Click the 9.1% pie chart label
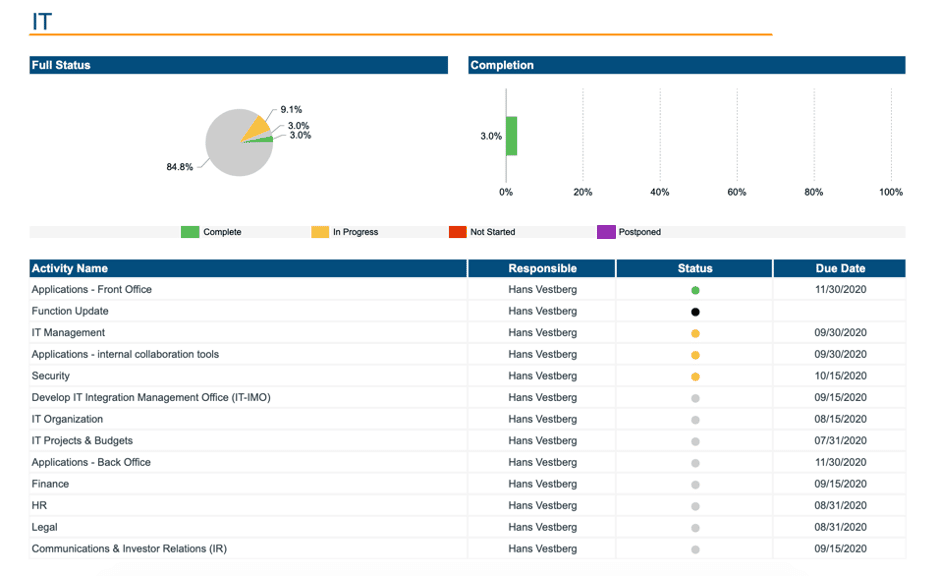 (x=291, y=110)
